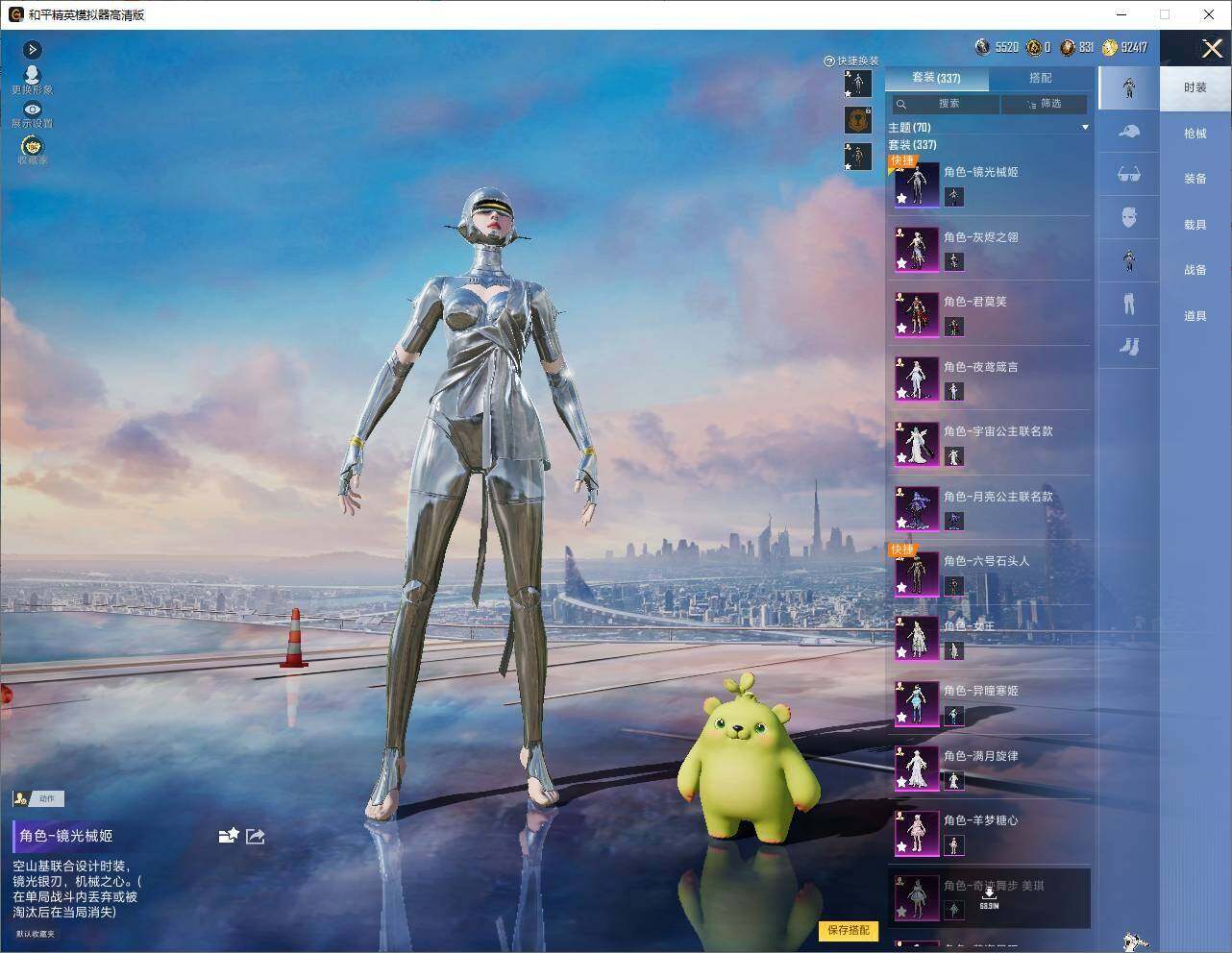Select outfit 角色-宇宙公主联名款
1232x953 pixels.
[x=989, y=444]
